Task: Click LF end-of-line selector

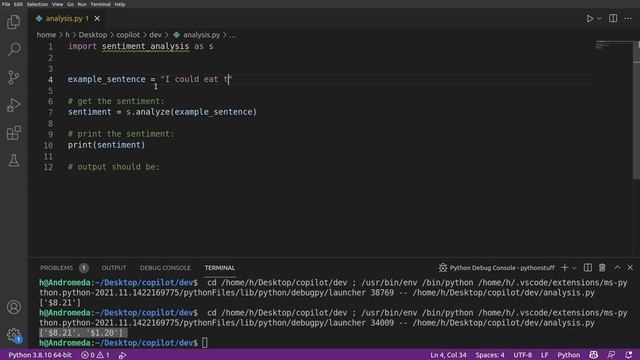Action: [544, 355]
